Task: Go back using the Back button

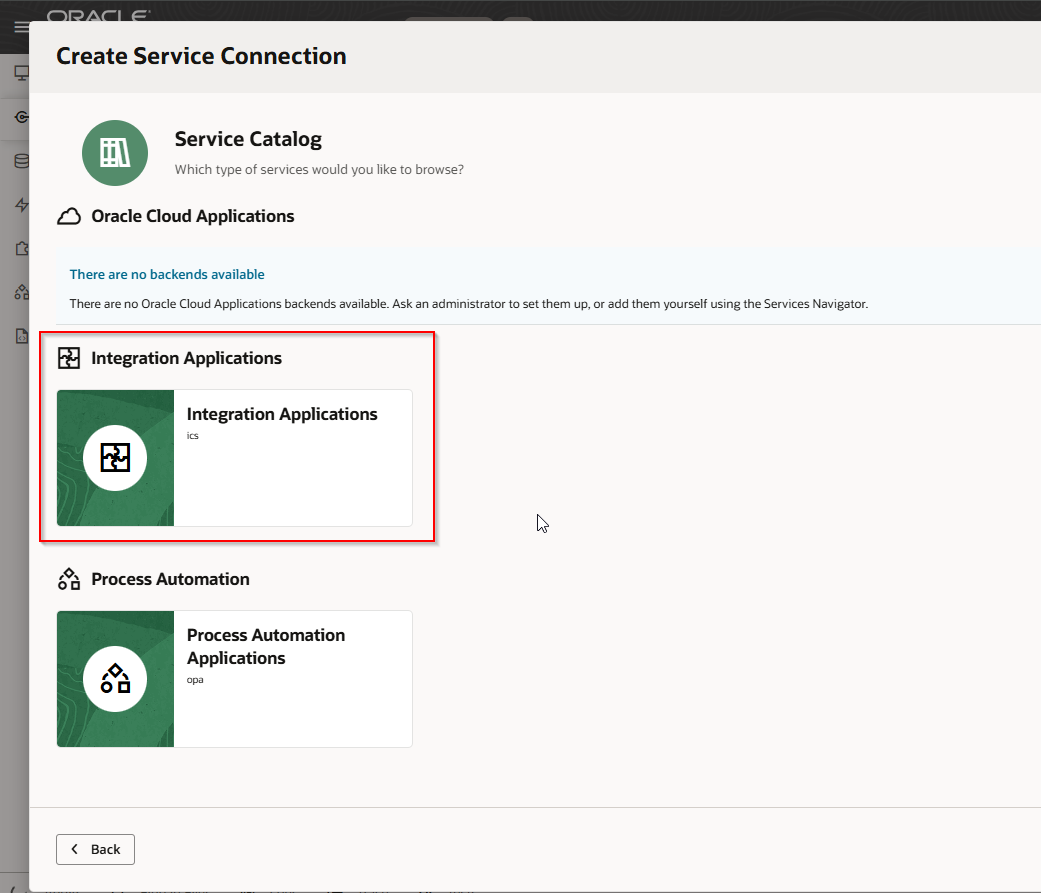Action: [x=95, y=849]
